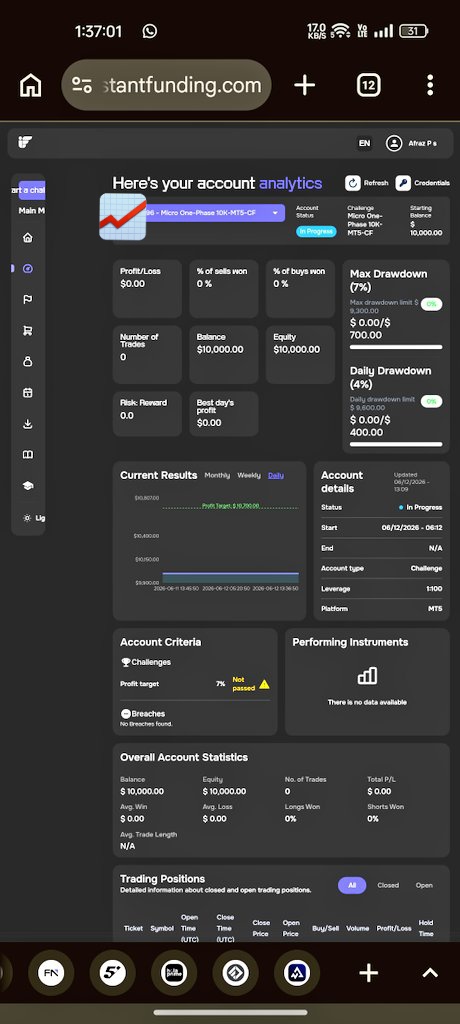Open the browser three-dot menu
Image resolution: width=460 pixels, height=1024 pixels.
429,85
